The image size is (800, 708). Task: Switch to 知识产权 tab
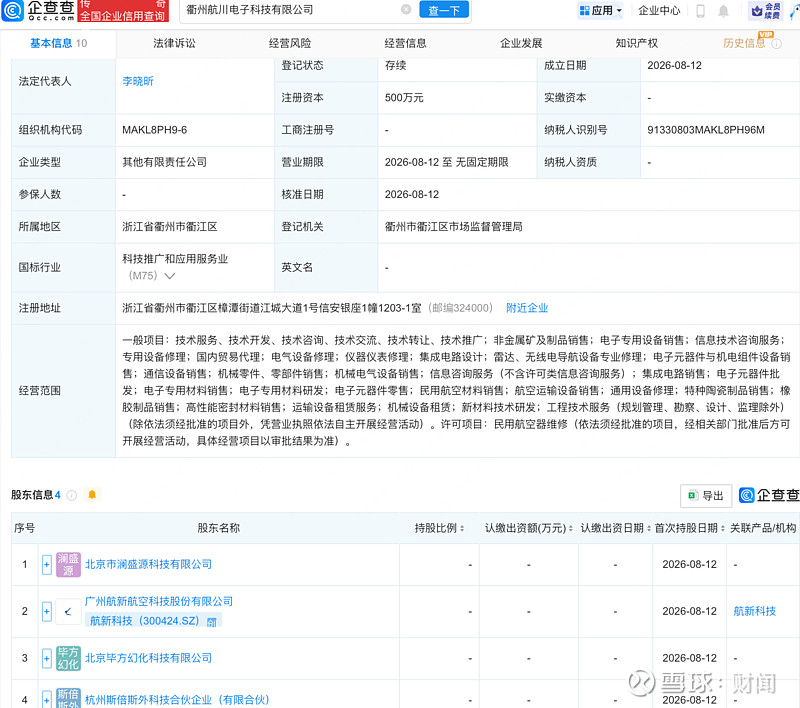[637, 43]
